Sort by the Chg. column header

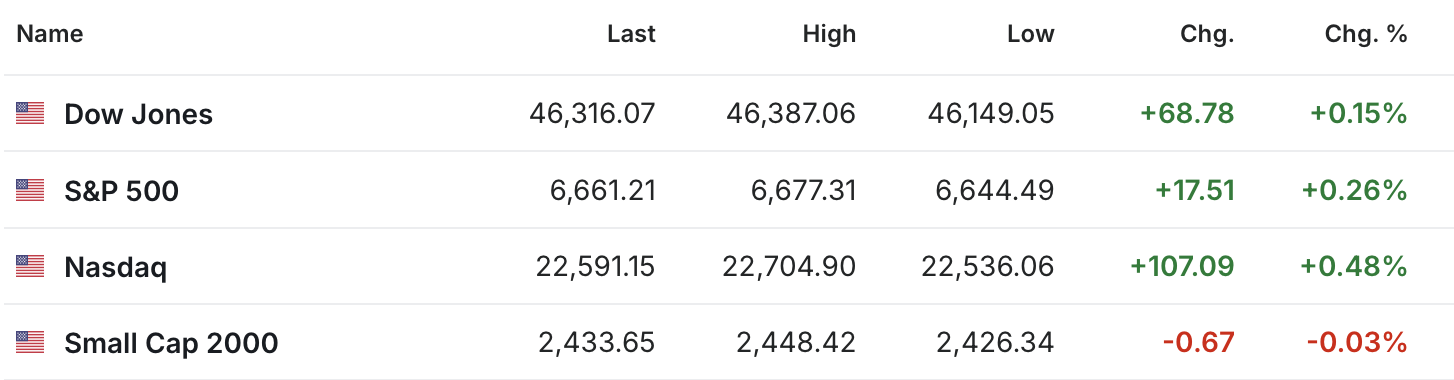point(1207,34)
